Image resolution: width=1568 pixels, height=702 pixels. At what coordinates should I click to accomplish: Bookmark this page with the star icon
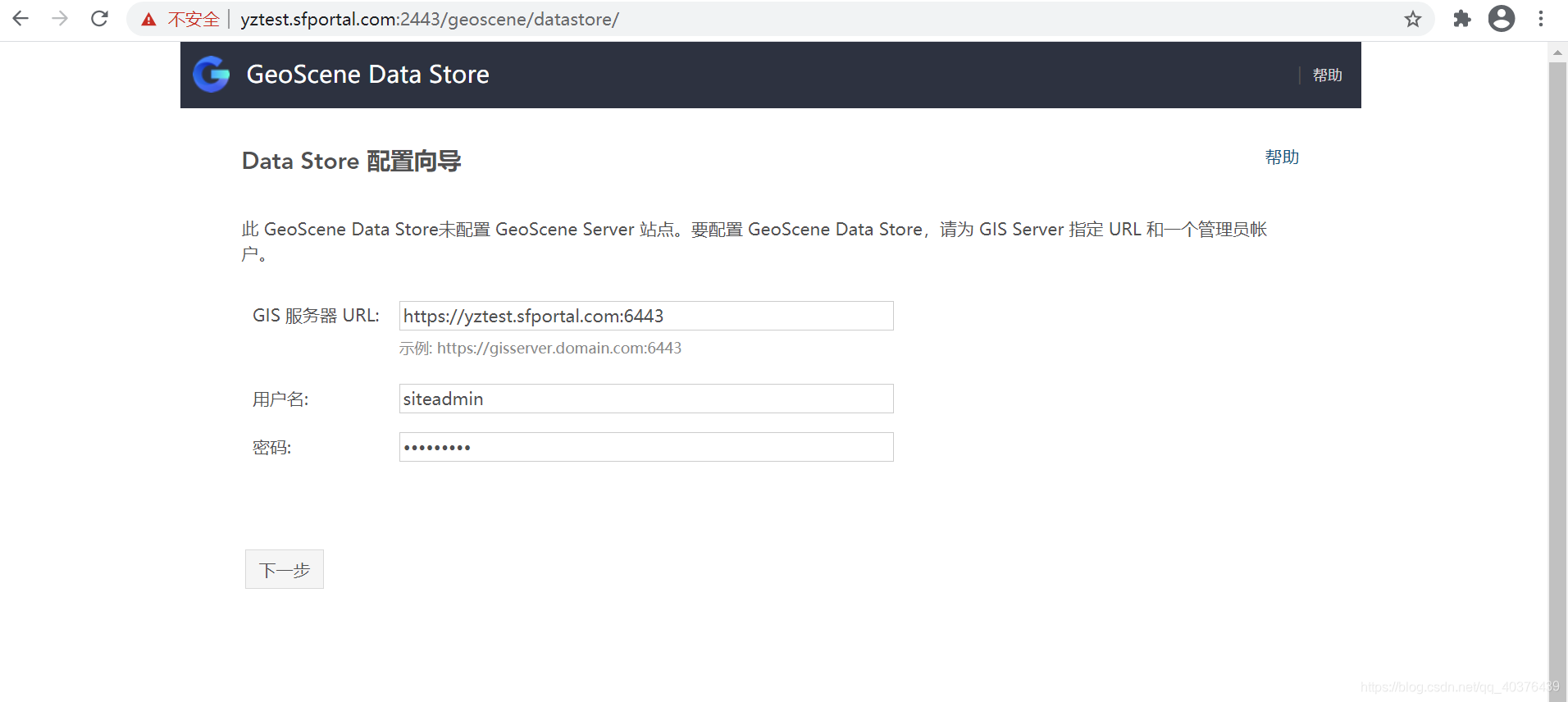1412,19
